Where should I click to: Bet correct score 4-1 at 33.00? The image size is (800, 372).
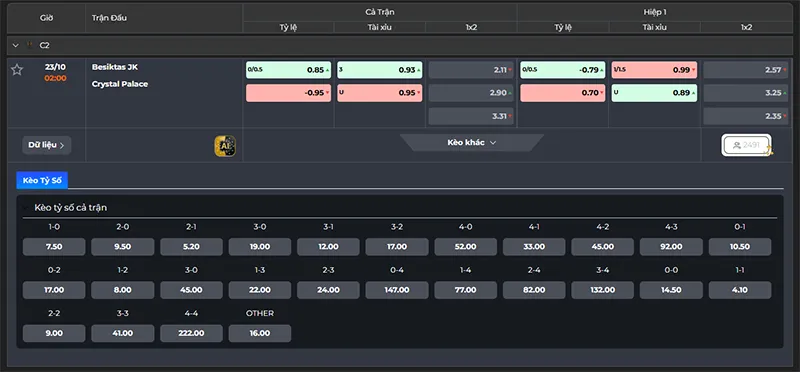coord(534,246)
